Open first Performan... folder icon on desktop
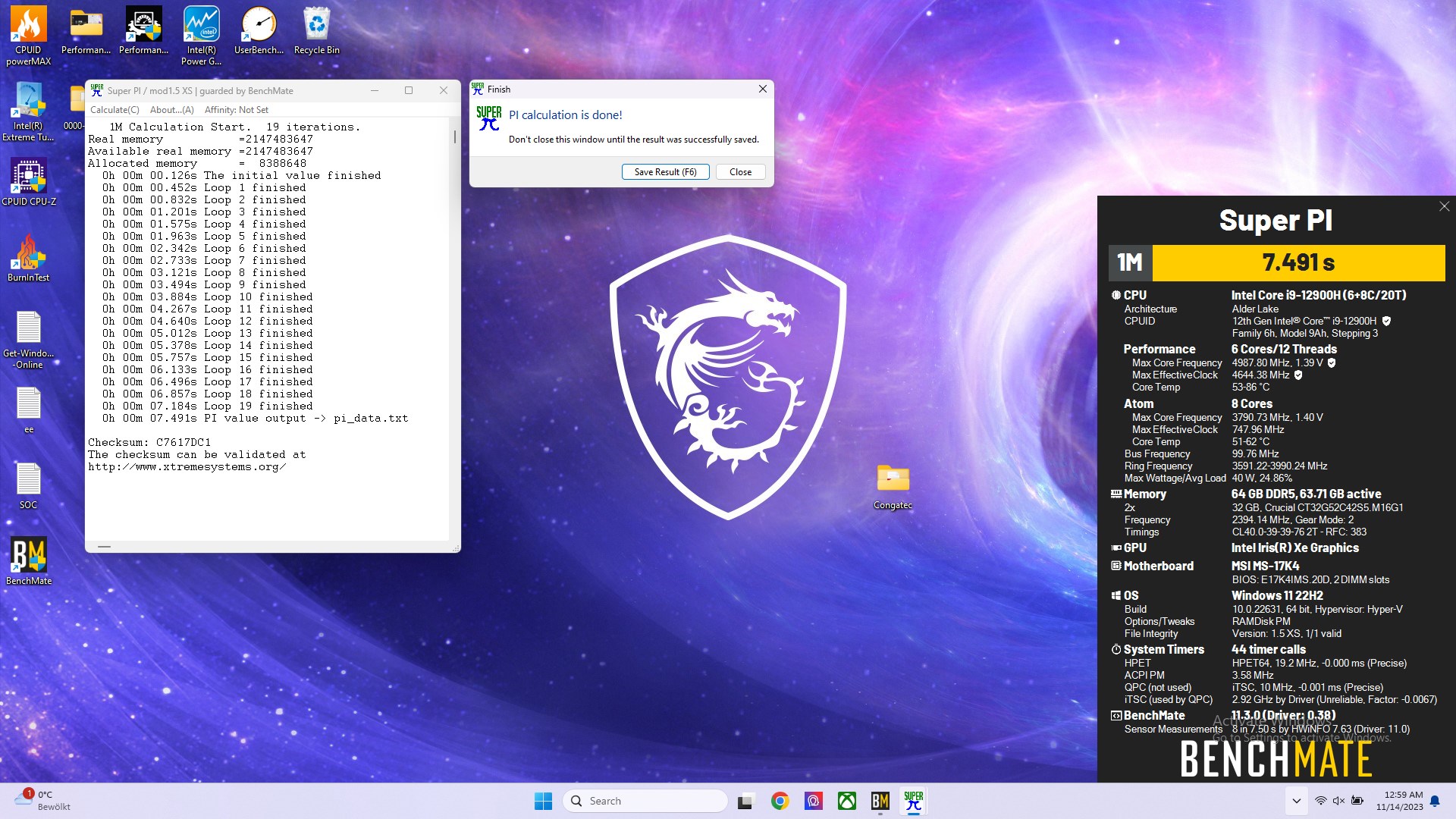The width and height of the screenshot is (1456, 819). click(x=86, y=30)
